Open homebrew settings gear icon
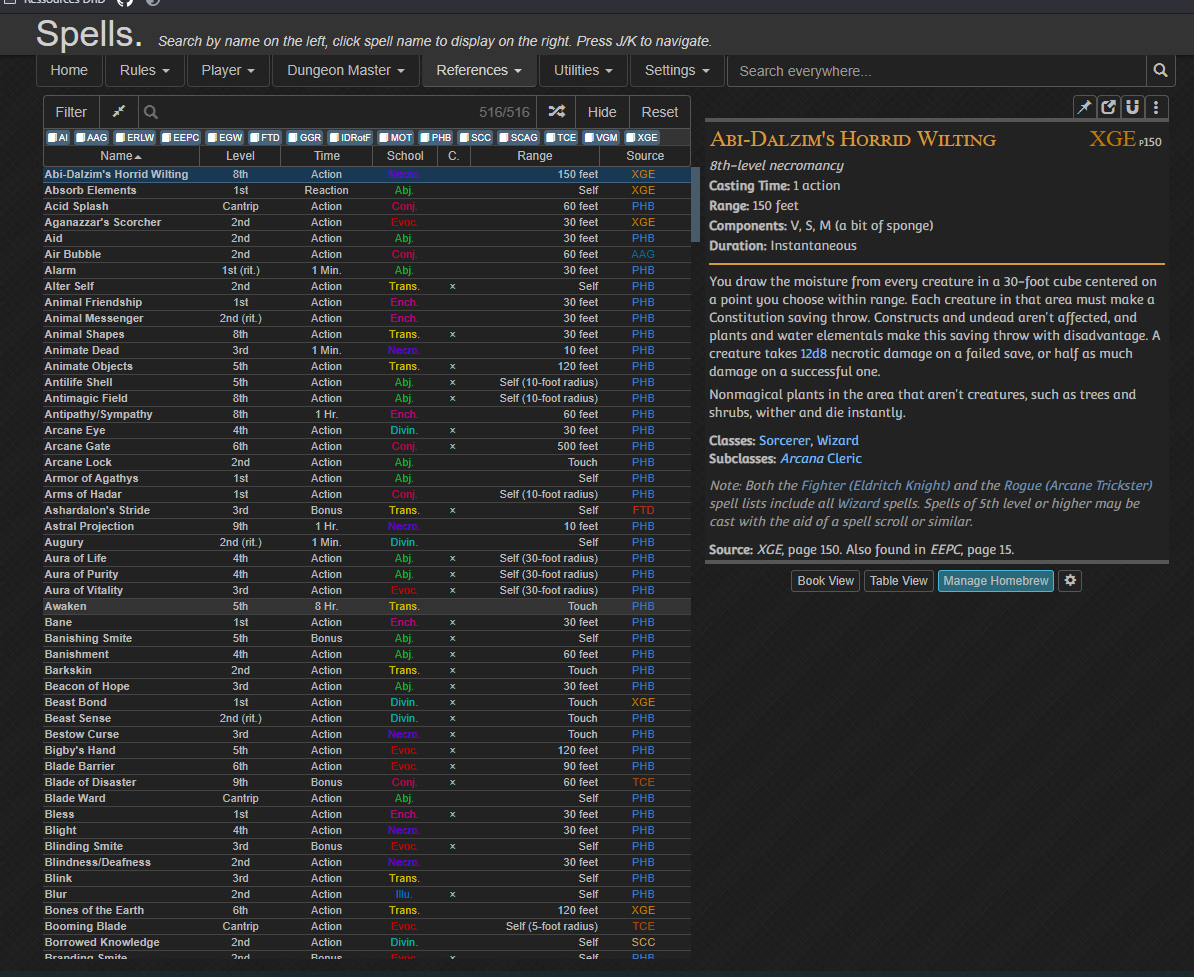 click(1070, 581)
